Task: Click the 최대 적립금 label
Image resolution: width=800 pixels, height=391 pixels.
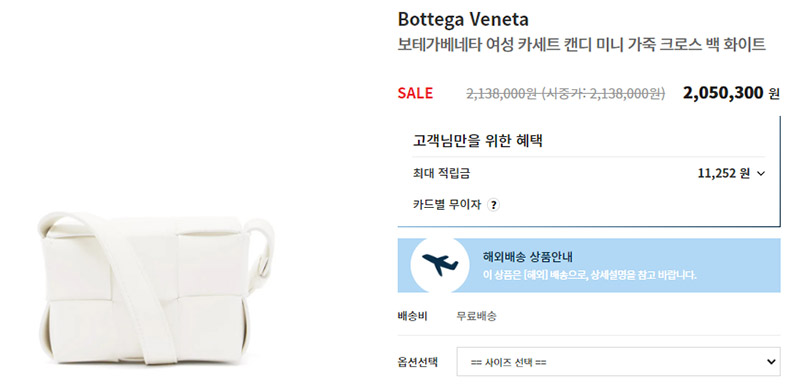Action: tap(441, 174)
